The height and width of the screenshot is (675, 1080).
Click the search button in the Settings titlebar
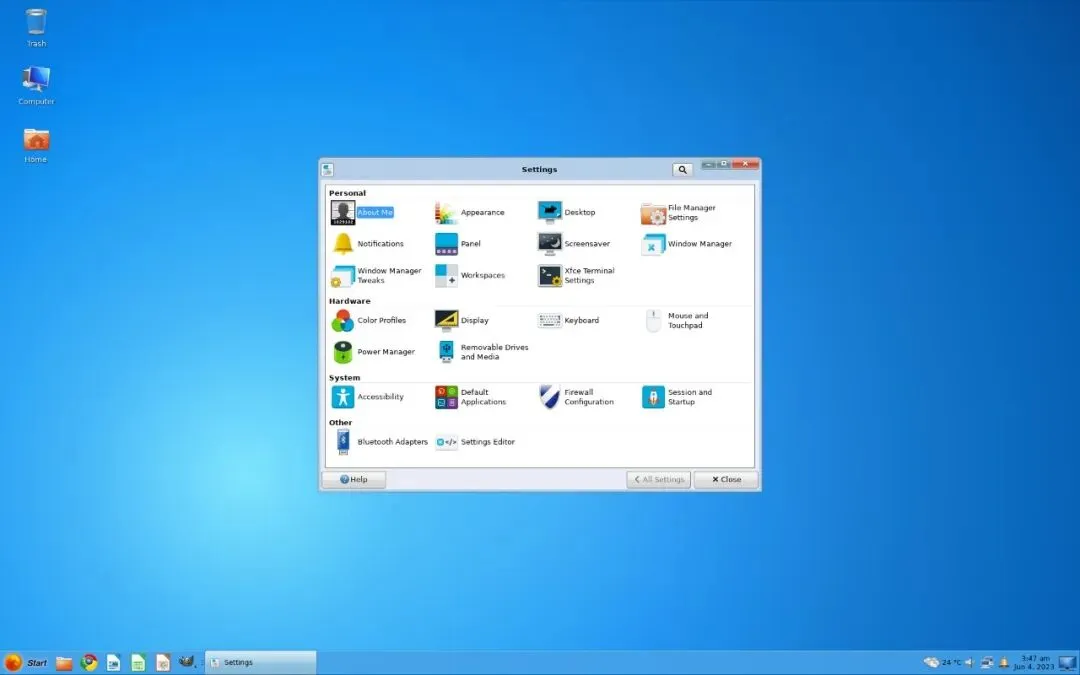682,169
